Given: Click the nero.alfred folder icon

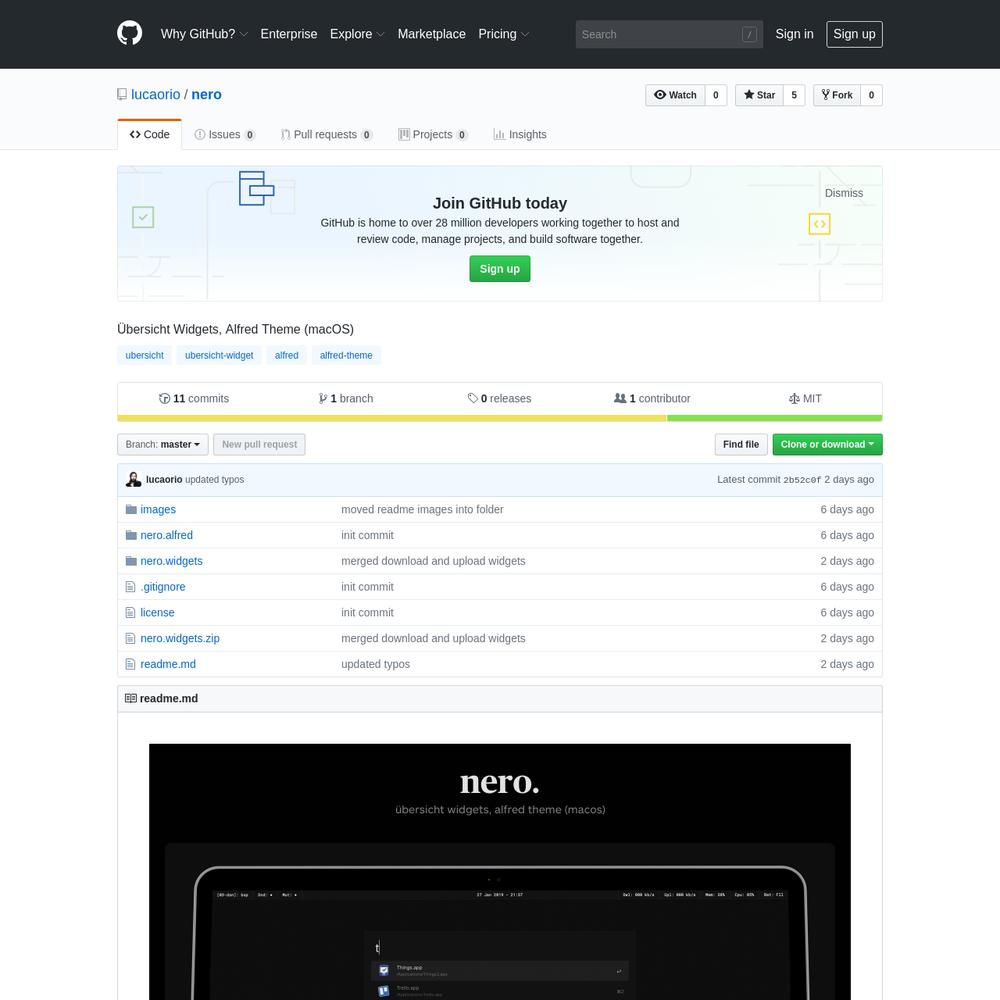Looking at the screenshot, I should (x=131, y=535).
